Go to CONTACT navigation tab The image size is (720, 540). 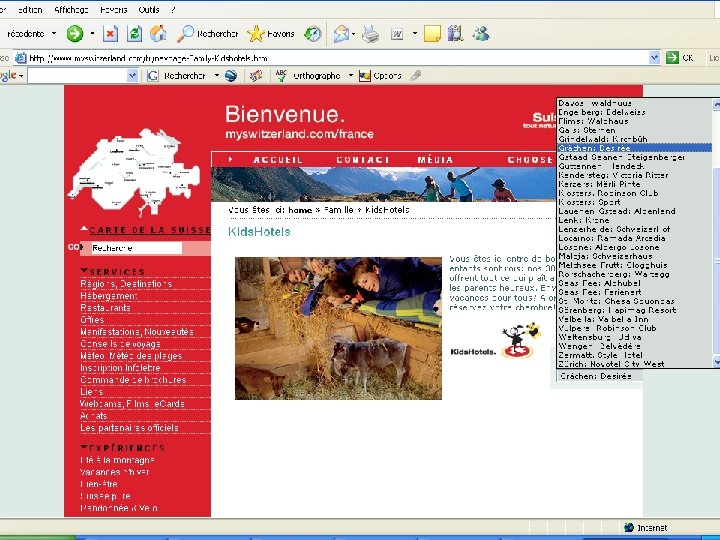click(363, 160)
